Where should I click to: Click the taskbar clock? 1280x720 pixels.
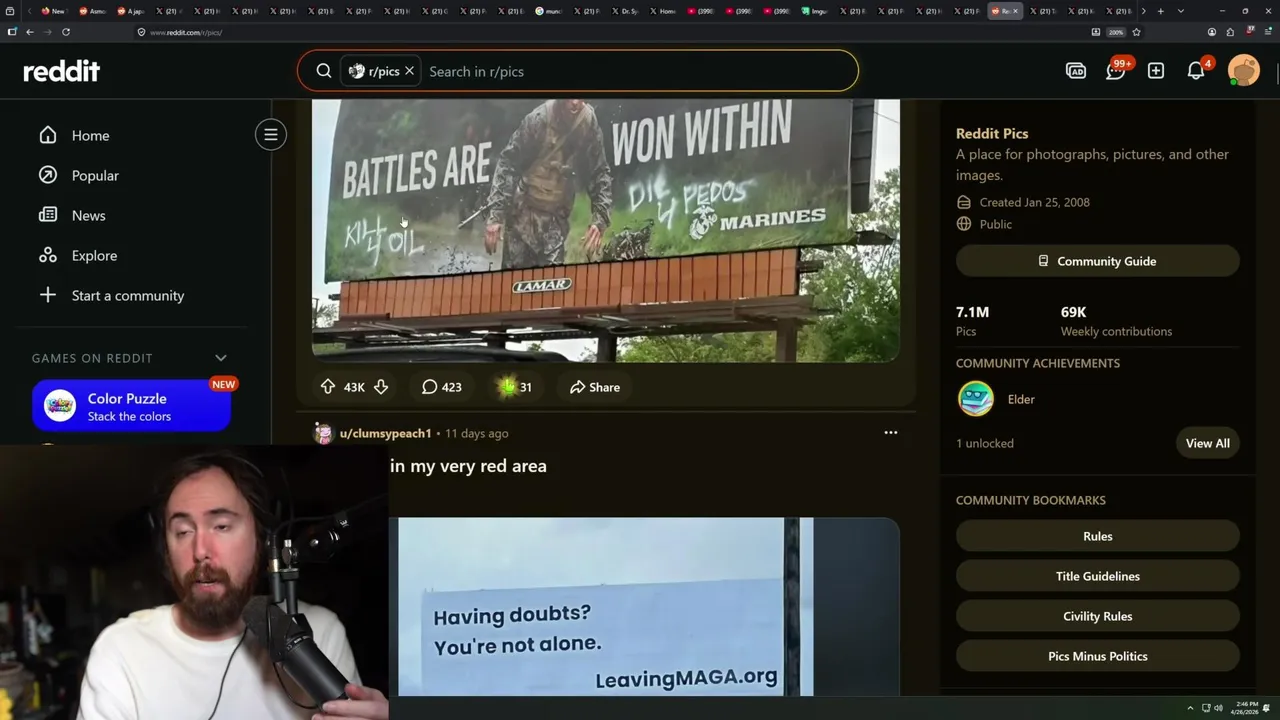[1244, 708]
